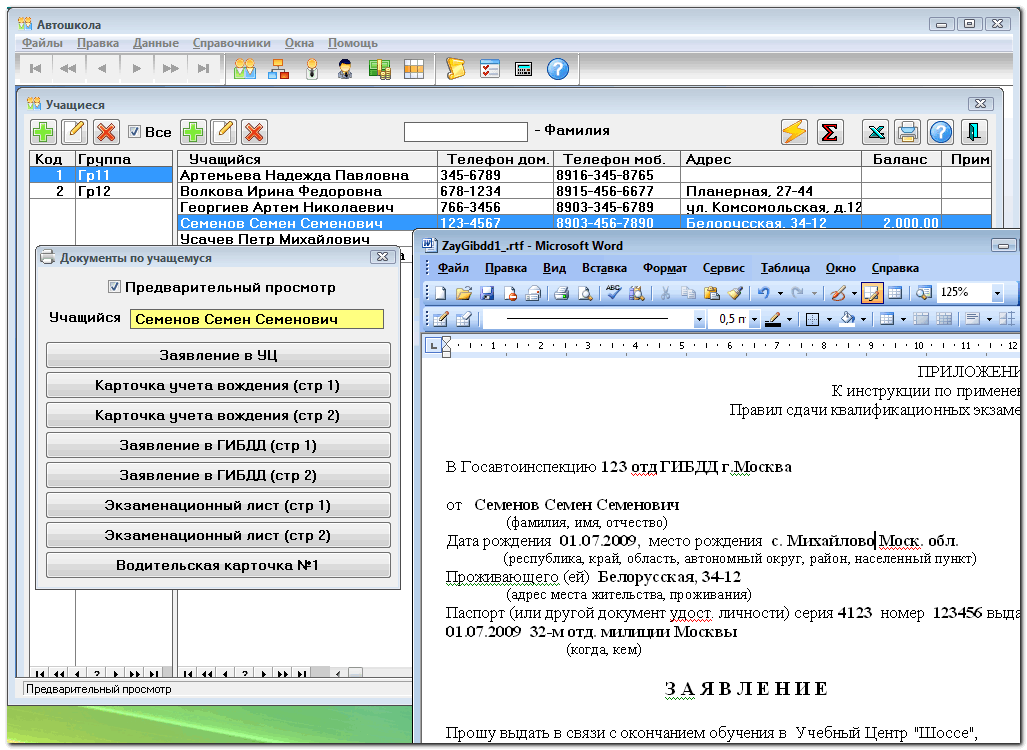Open Водительская карточка №1 document
Image resolution: width=1027 pixels, height=750 pixels.
pyautogui.click(x=218, y=566)
